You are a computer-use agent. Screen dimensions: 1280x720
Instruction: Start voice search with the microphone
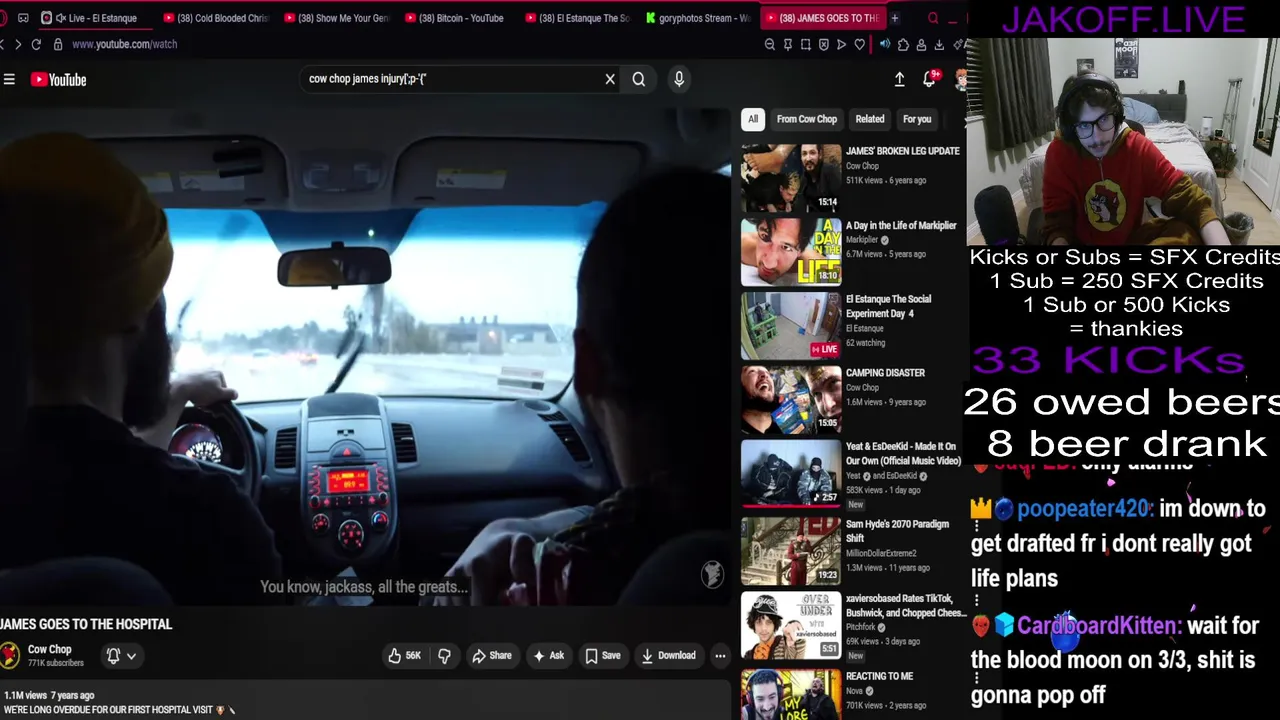coord(679,79)
